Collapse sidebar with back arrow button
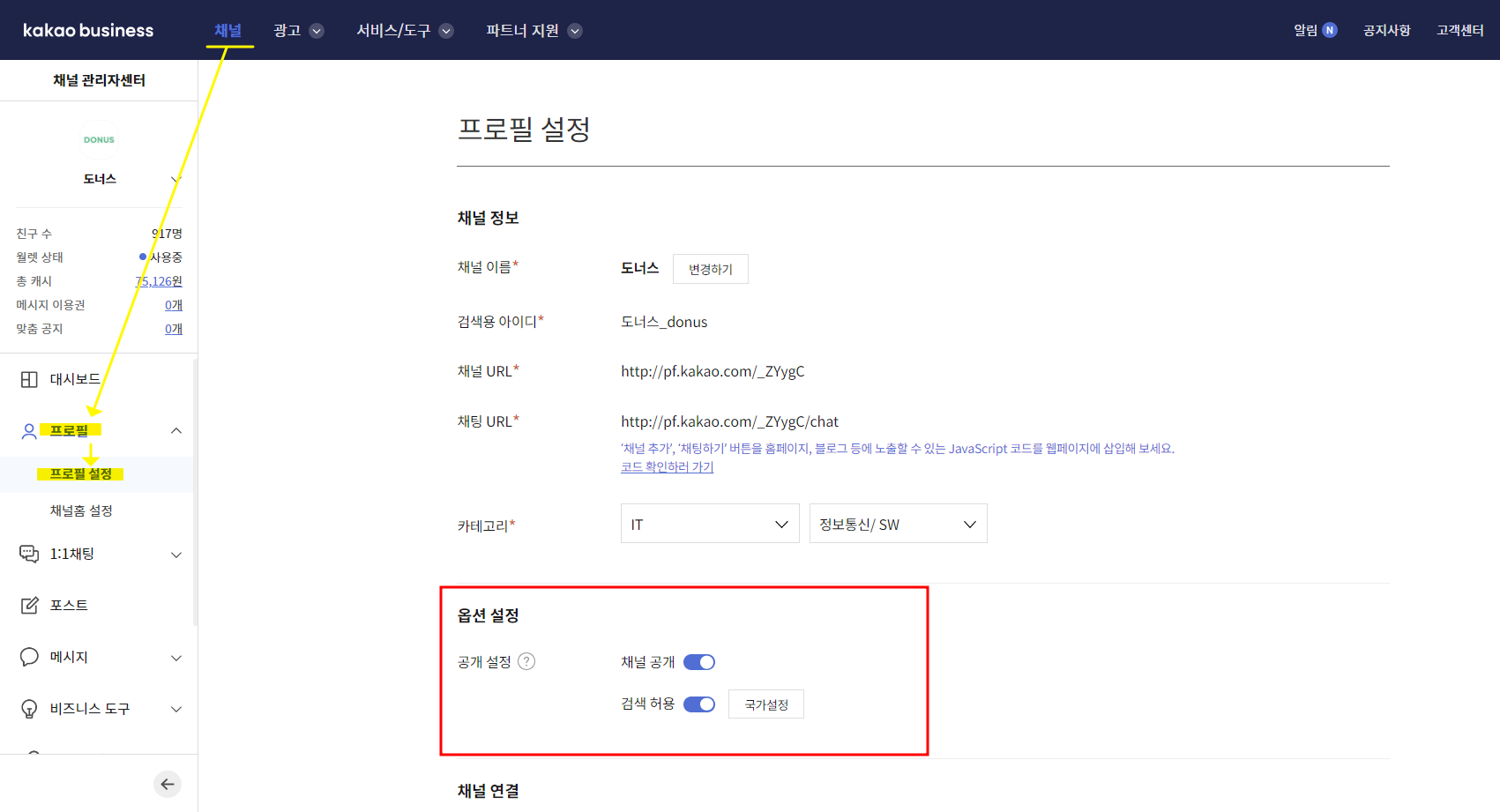The height and width of the screenshot is (812, 1500). [168, 784]
